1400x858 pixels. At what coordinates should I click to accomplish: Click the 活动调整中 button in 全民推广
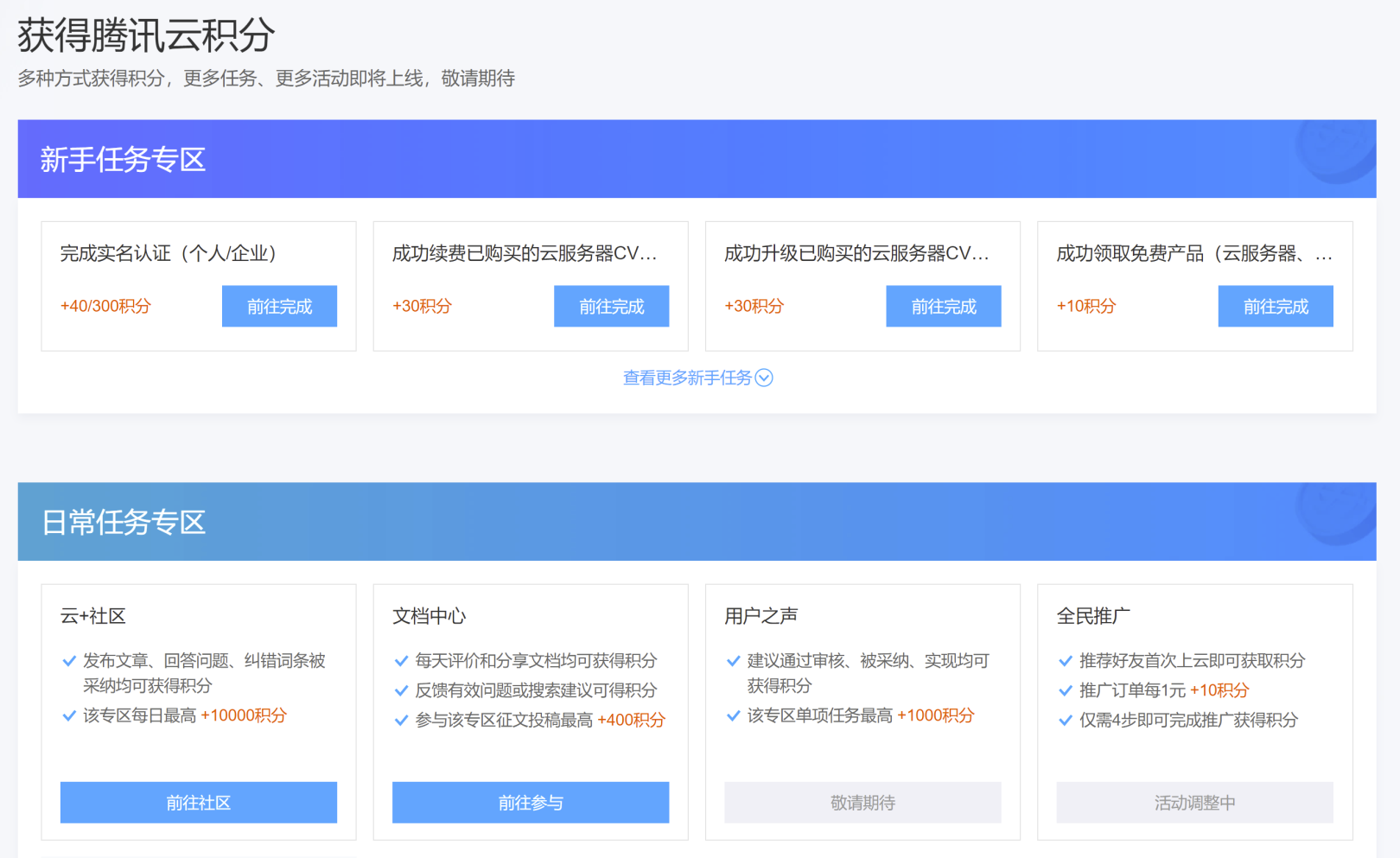pos(1194,803)
